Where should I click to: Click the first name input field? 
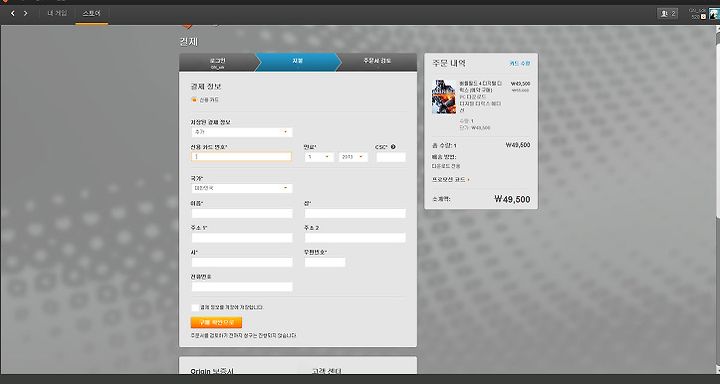tap(242, 213)
